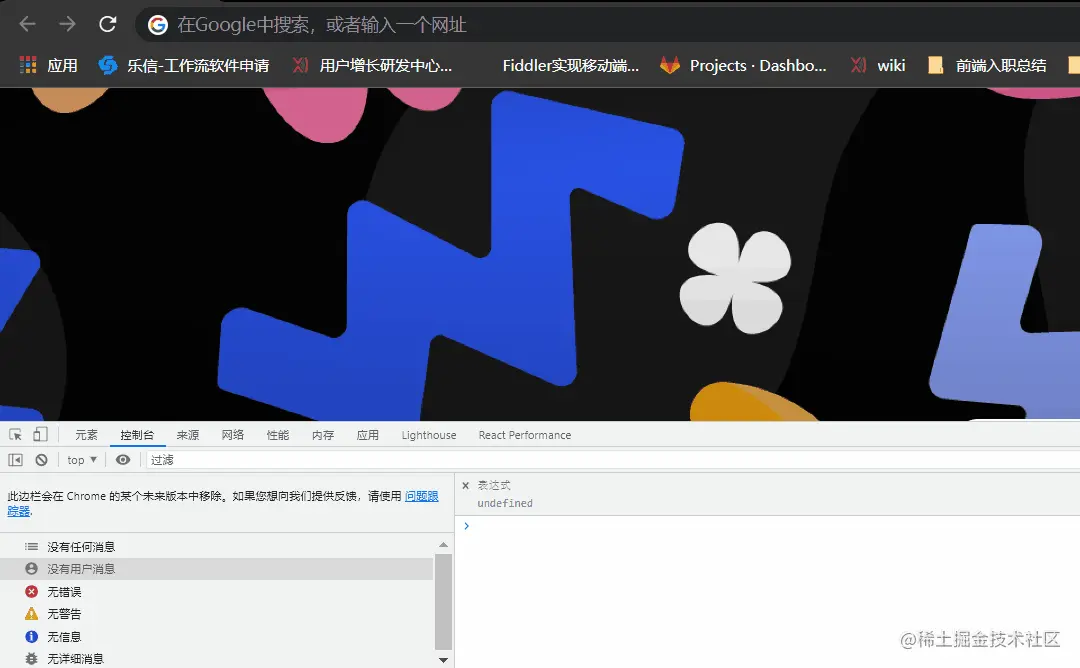1080x668 pixels.
Task: Toggle the device emulation toolbar
Action: pyautogui.click(x=38, y=433)
